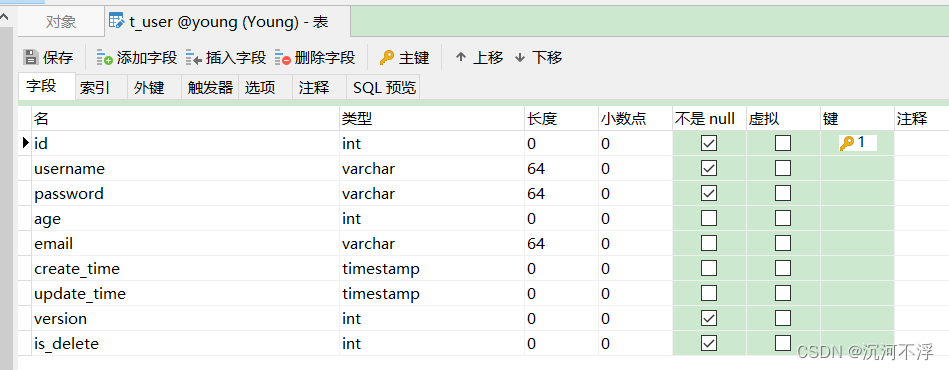Check Virtual (虚拟) box for id field
Screen dimensions: 949x370
click(x=783, y=144)
